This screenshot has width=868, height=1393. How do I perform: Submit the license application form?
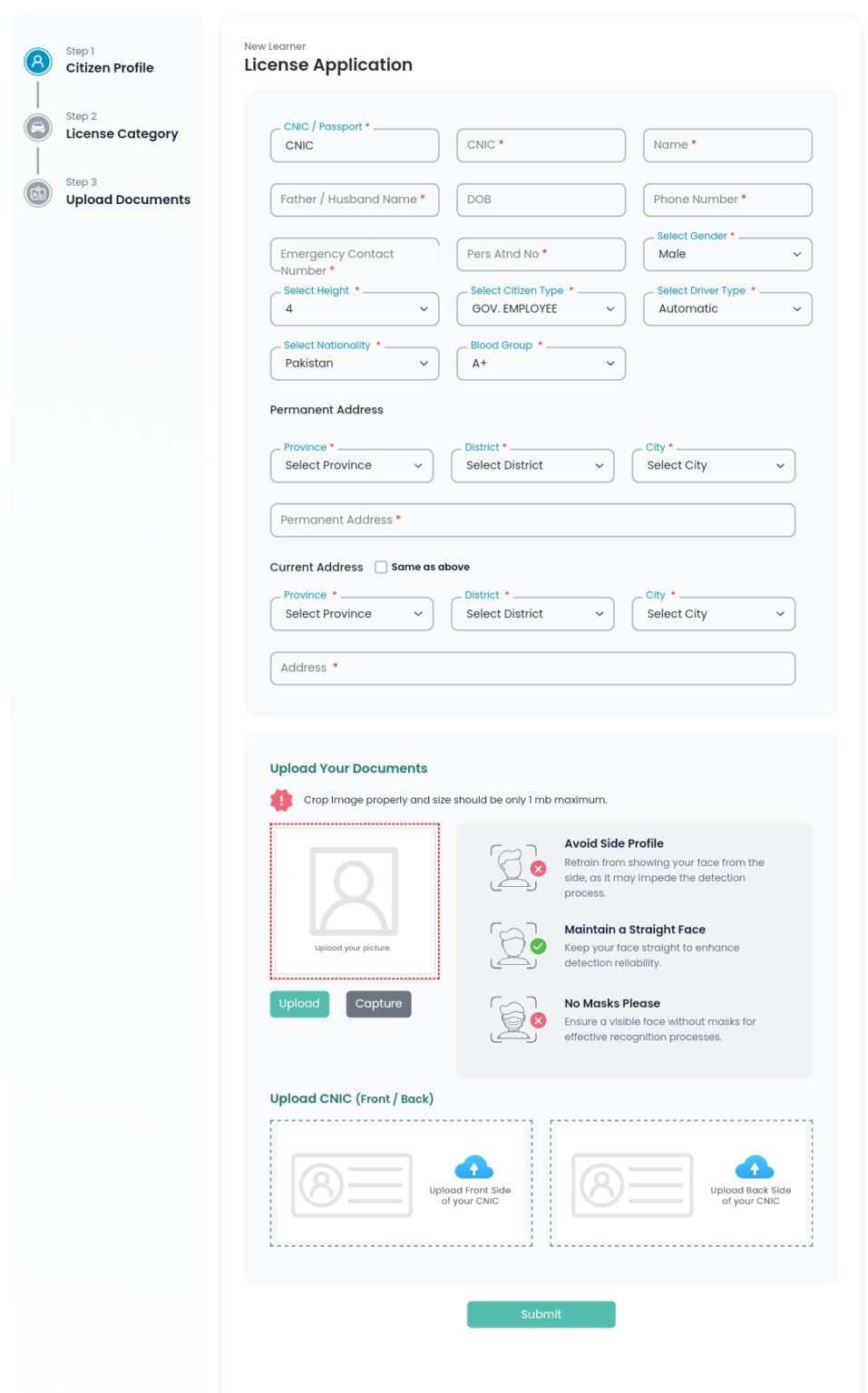tap(541, 1314)
